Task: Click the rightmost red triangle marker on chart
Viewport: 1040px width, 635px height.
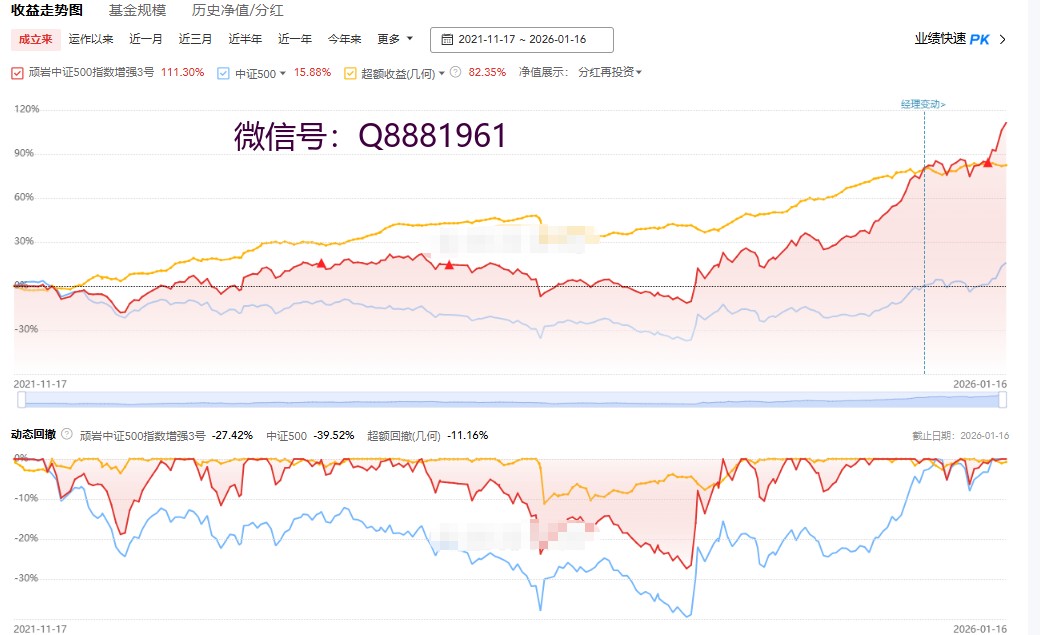Action: [x=987, y=162]
